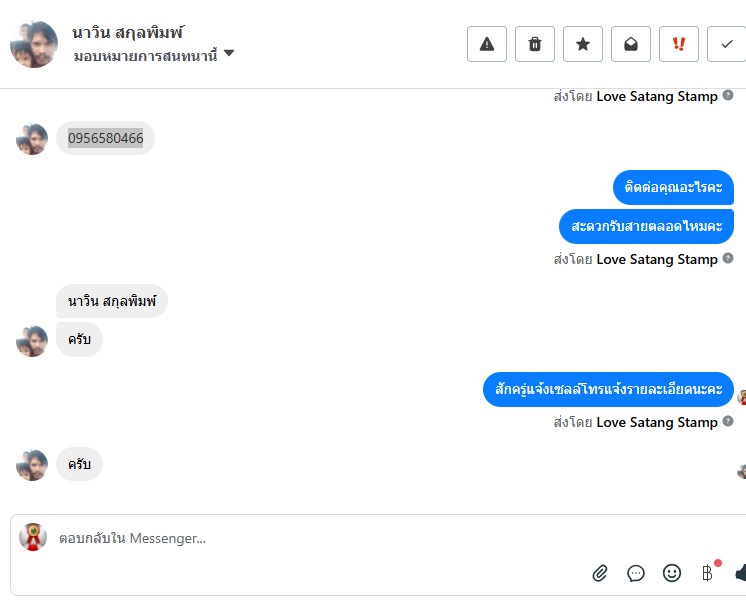Click the page avatar beside reply box
This screenshot has width=746, height=602.
[x=33, y=537]
